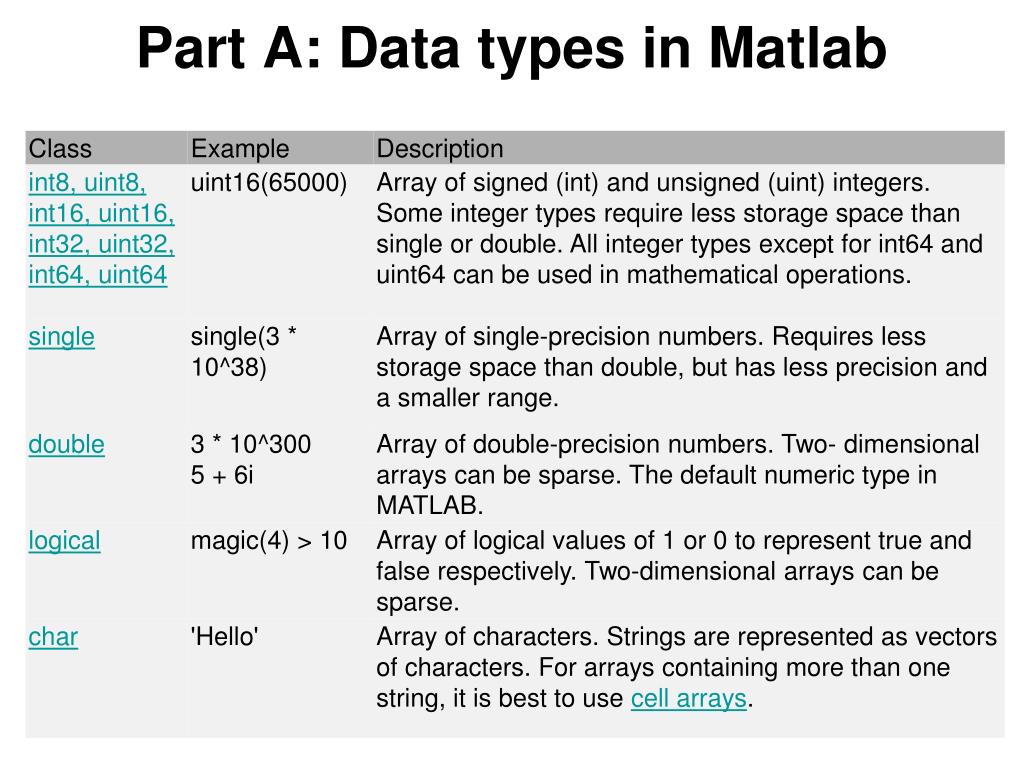Viewport: 1024px width, 768px height.
Task: Click the Example column header
Action: [x=240, y=149]
